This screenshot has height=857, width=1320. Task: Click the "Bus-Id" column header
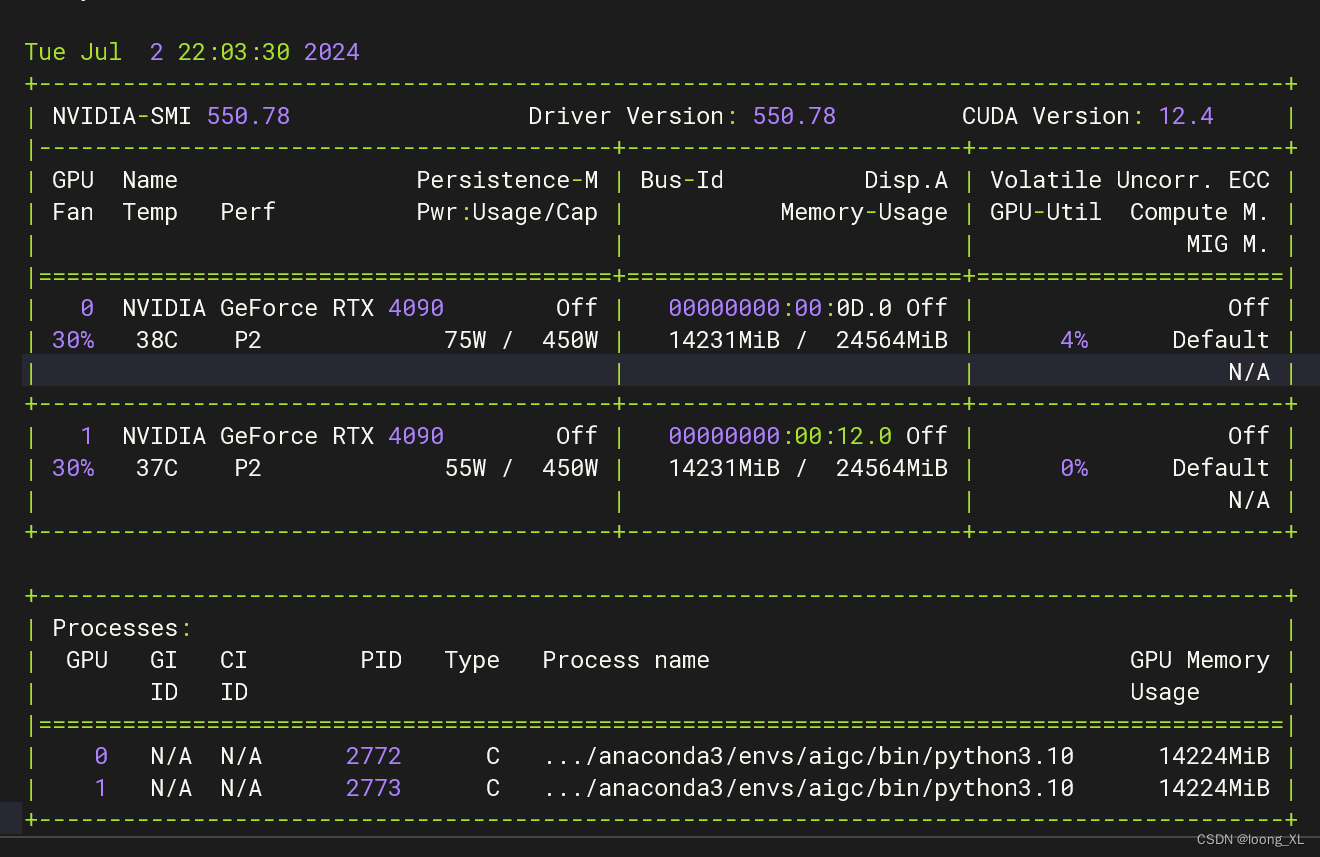[x=682, y=180]
